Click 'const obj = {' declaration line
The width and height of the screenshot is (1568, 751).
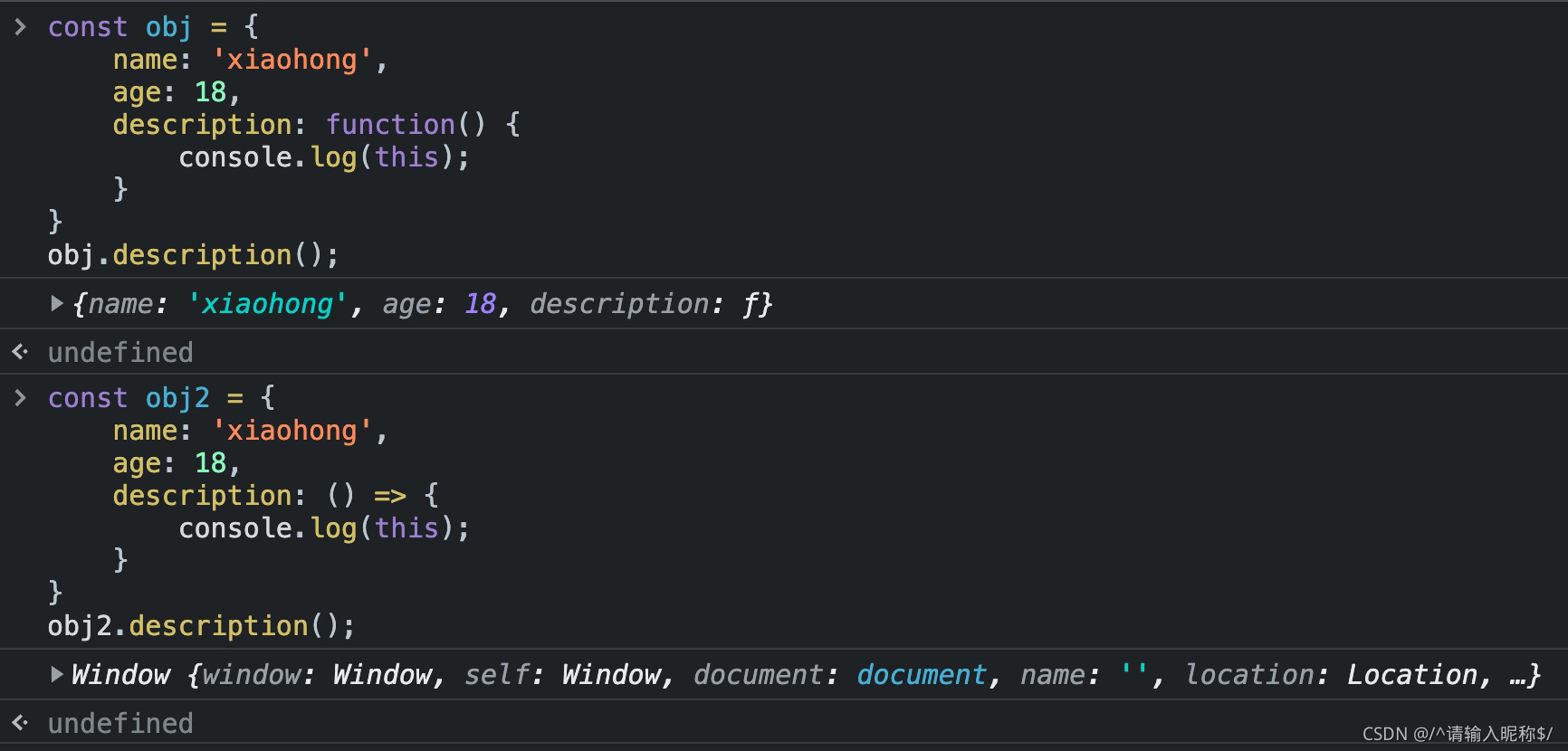click(154, 27)
